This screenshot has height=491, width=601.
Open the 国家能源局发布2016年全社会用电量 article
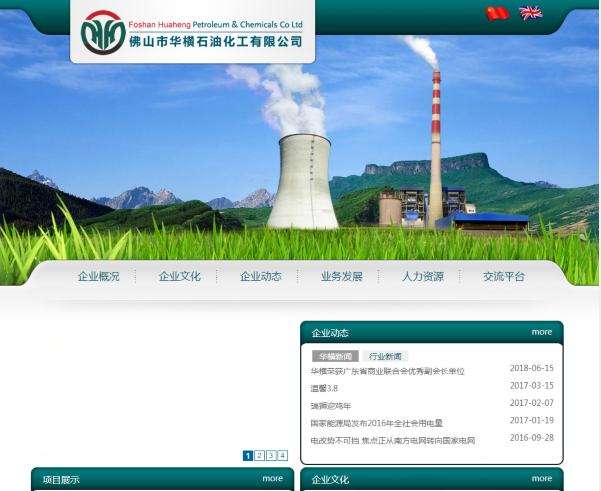[376, 423]
